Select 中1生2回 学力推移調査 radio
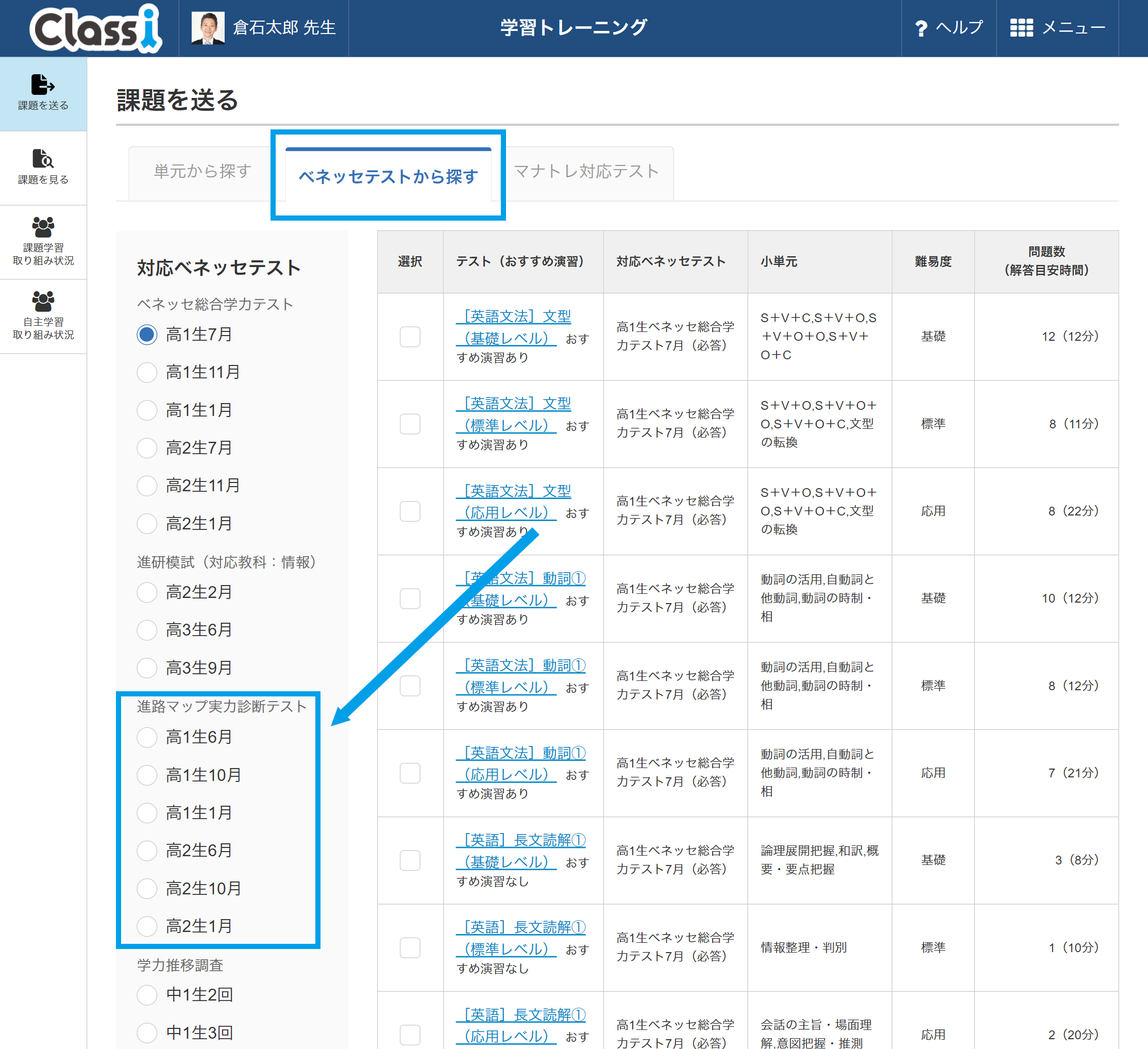 (x=147, y=995)
